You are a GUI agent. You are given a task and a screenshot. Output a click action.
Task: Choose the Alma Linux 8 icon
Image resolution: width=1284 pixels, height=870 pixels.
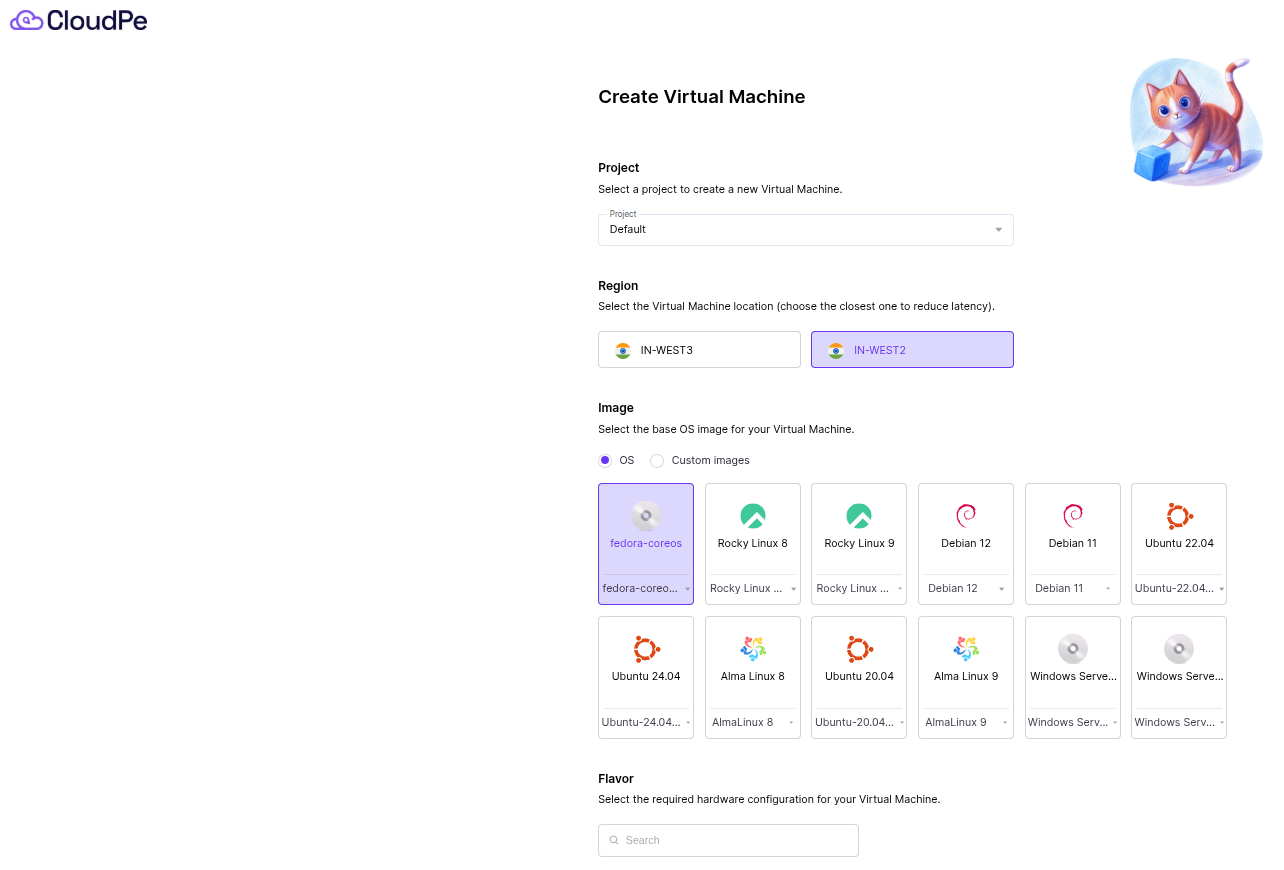point(752,649)
